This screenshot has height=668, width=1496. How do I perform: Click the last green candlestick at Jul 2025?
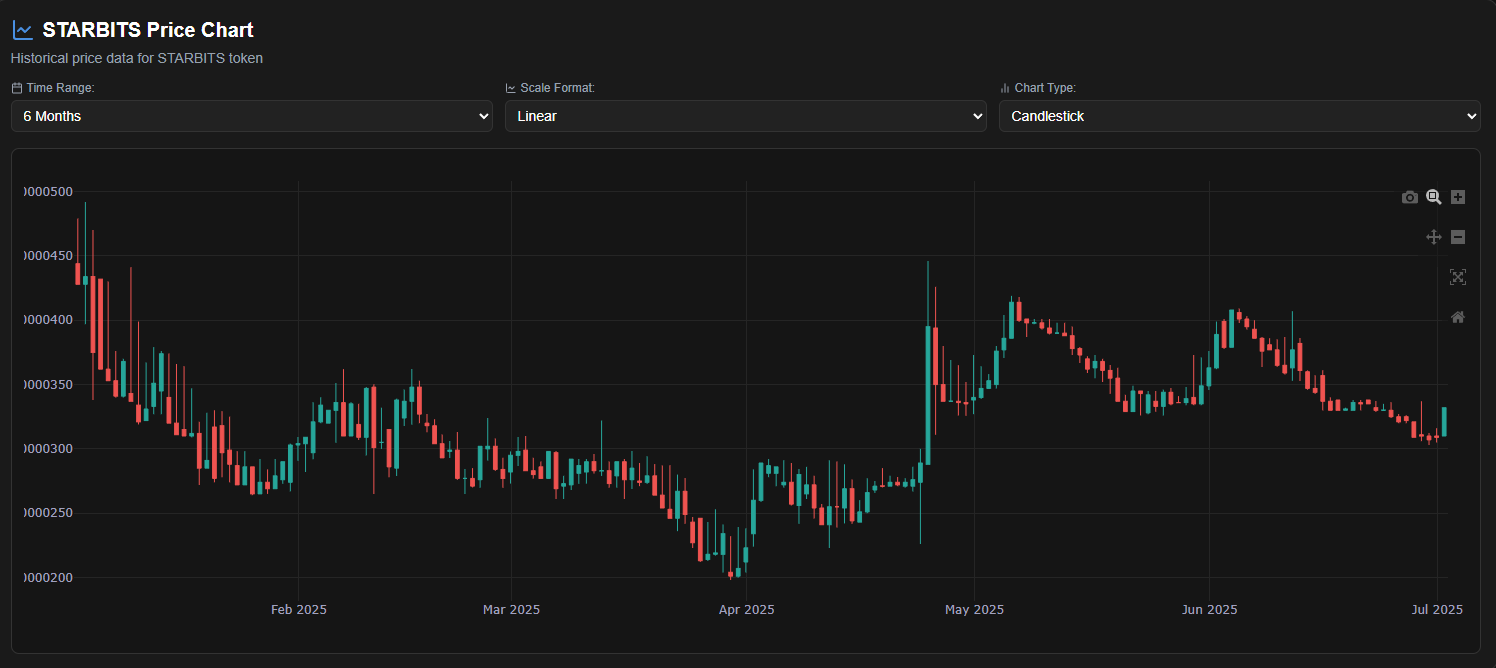[x=1444, y=421]
